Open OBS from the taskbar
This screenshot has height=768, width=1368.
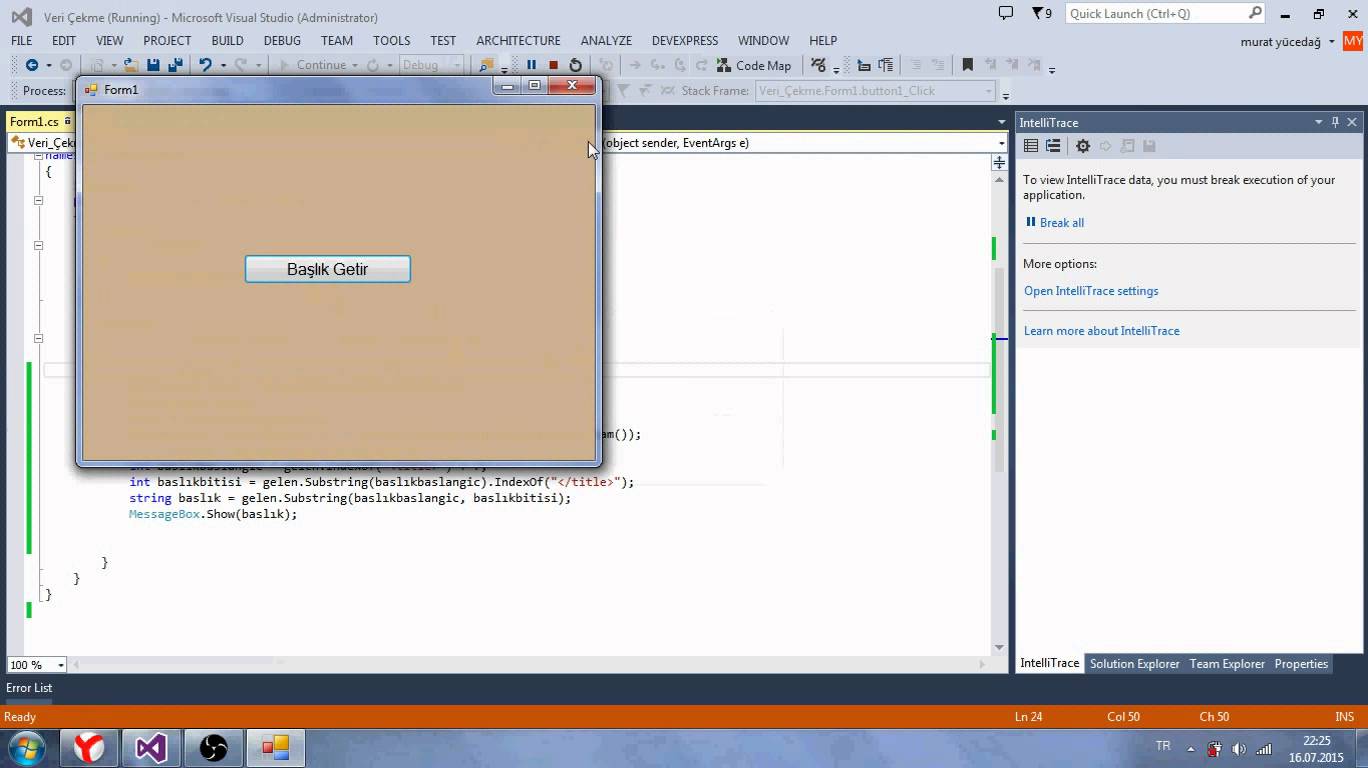click(x=213, y=748)
